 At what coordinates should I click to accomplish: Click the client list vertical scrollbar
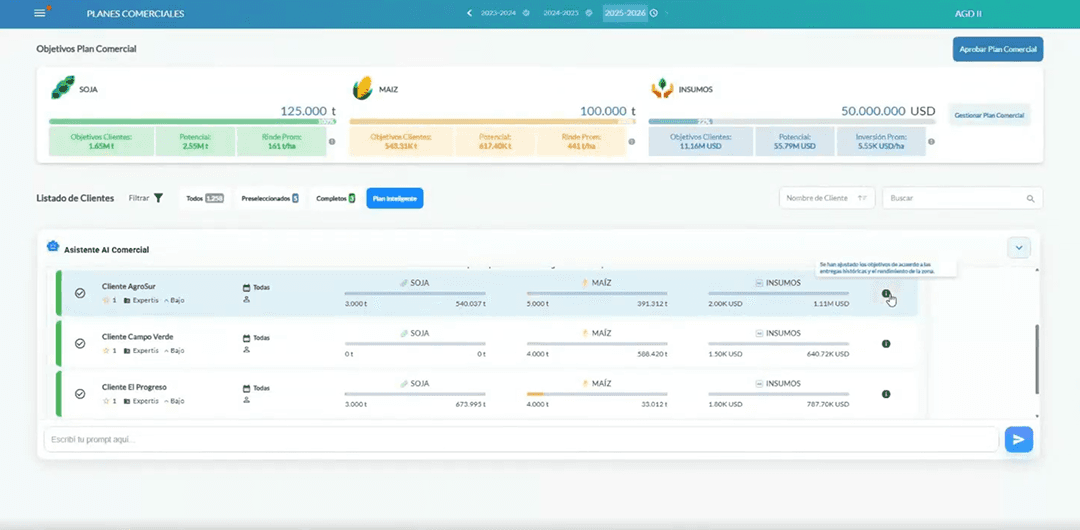tap(1037, 359)
